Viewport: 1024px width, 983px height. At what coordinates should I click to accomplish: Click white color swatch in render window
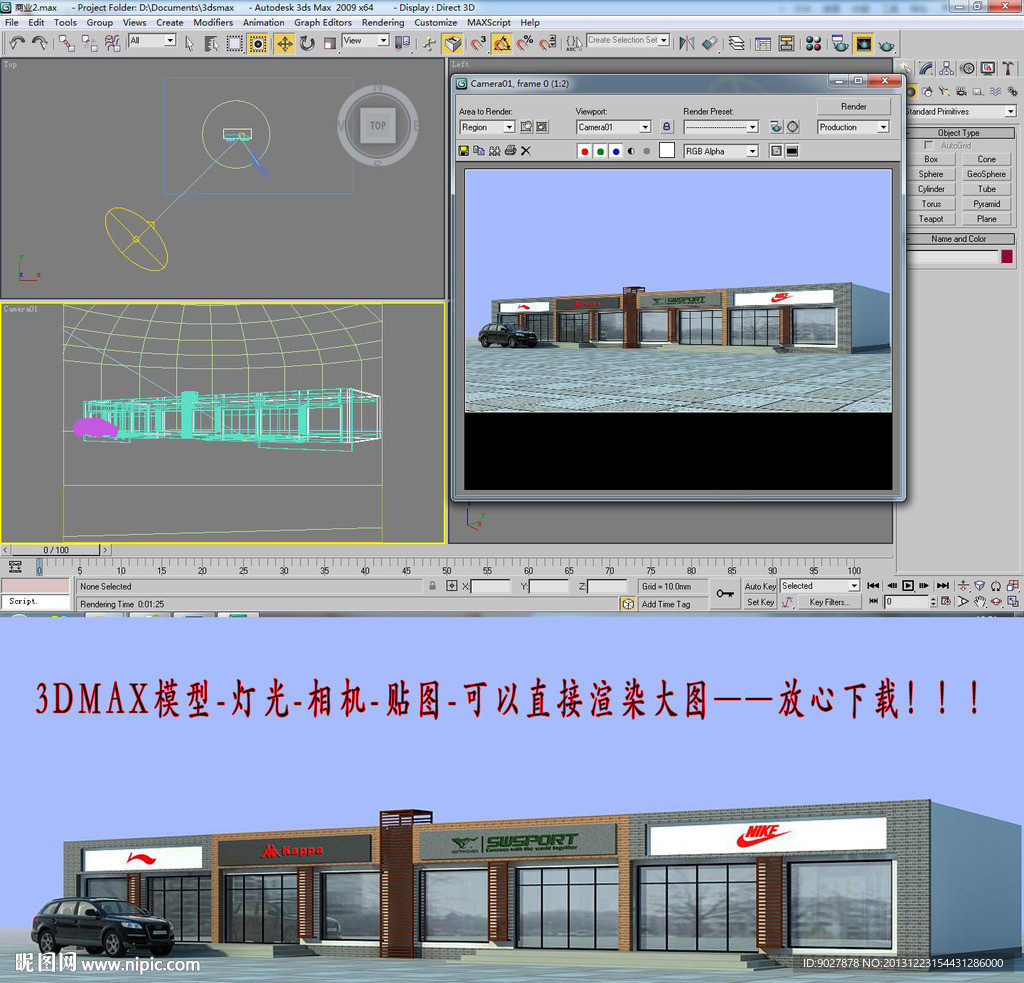point(667,151)
